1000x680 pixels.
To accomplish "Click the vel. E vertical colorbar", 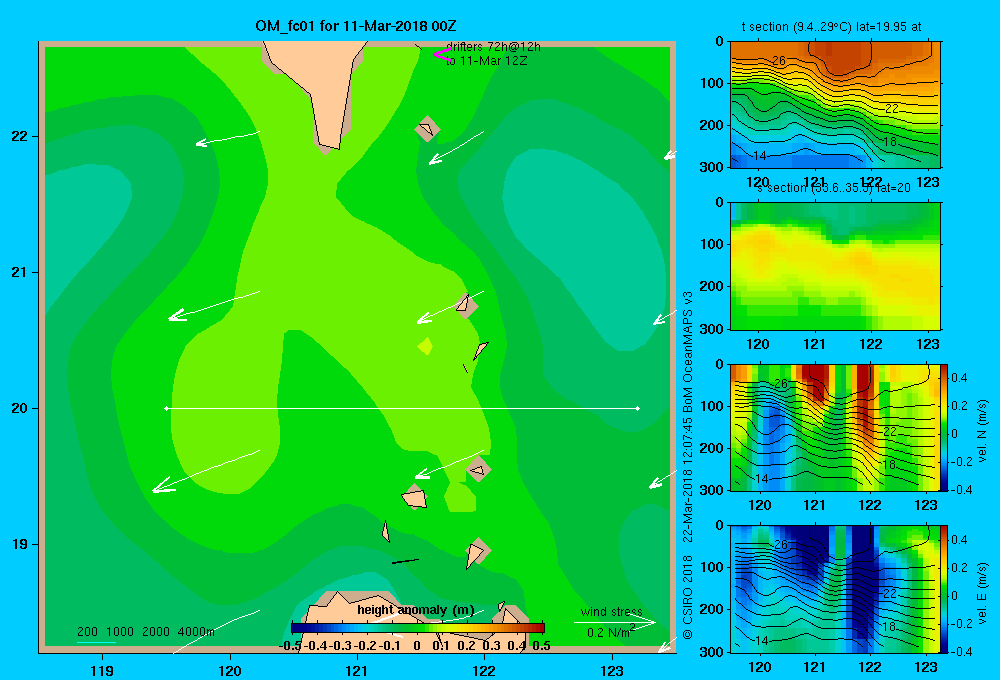I will [944, 589].
